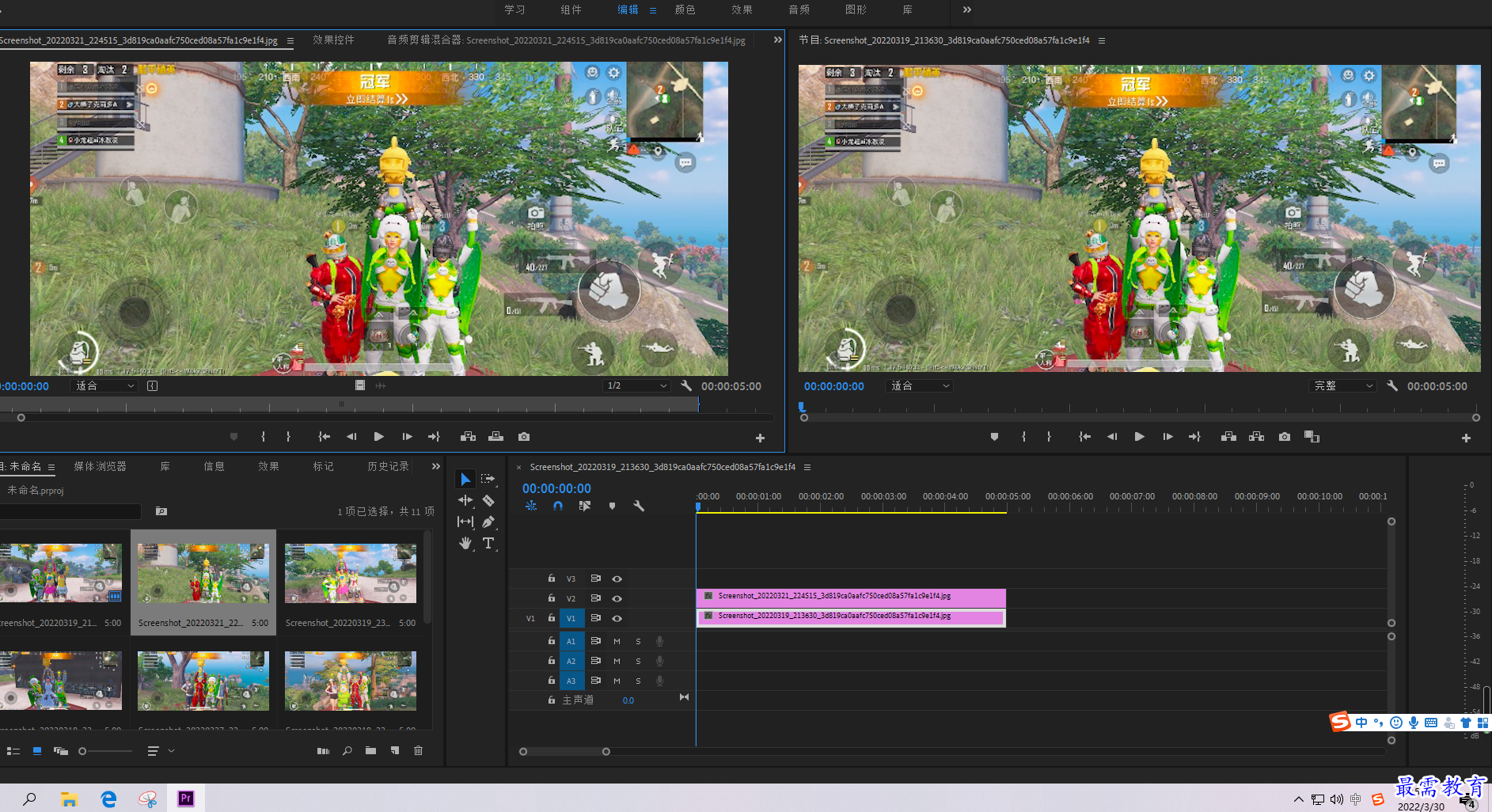Image resolution: width=1492 pixels, height=812 pixels.
Task: Open Source monitor 1/2 resolution dropdown
Action: pos(637,385)
